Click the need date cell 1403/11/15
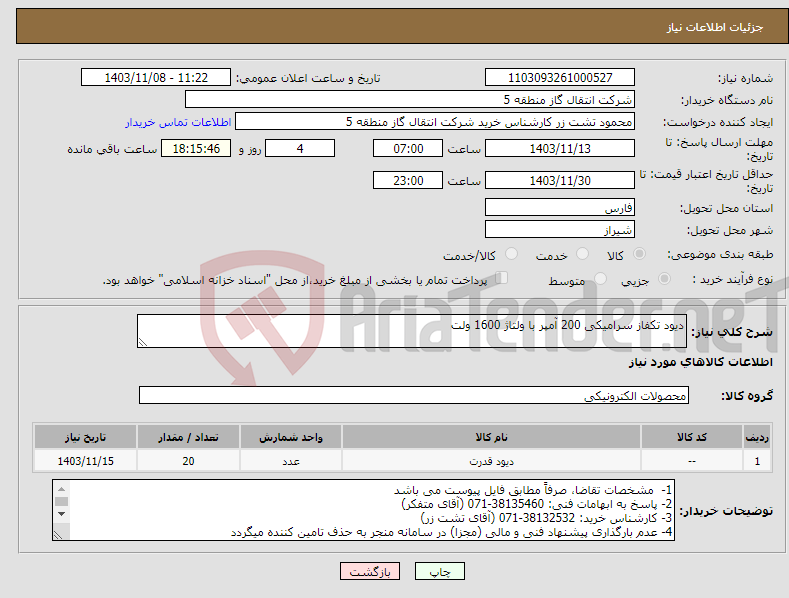 coord(86,461)
